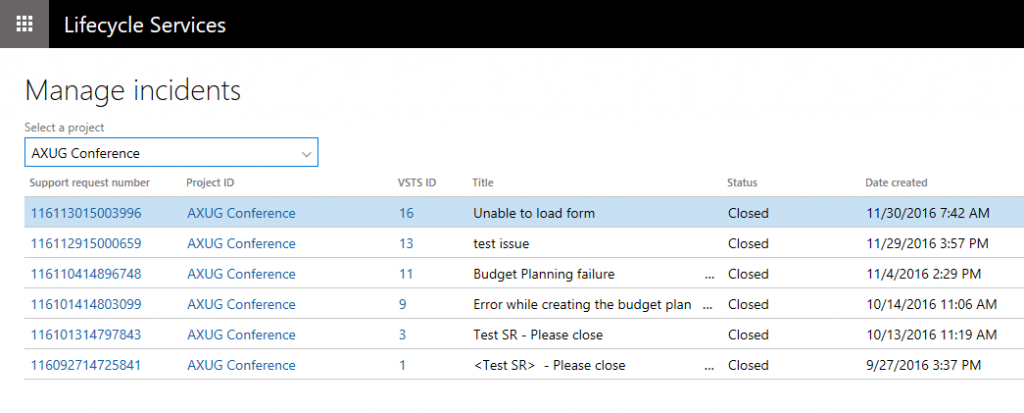Open support request 116110414896748
Viewport: 1024px width, 413px height.
pyautogui.click(x=85, y=274)
